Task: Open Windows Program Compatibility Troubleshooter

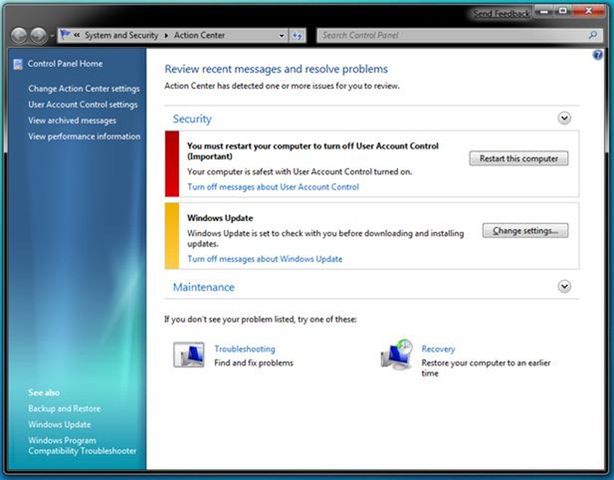Action: coord(82,446)
